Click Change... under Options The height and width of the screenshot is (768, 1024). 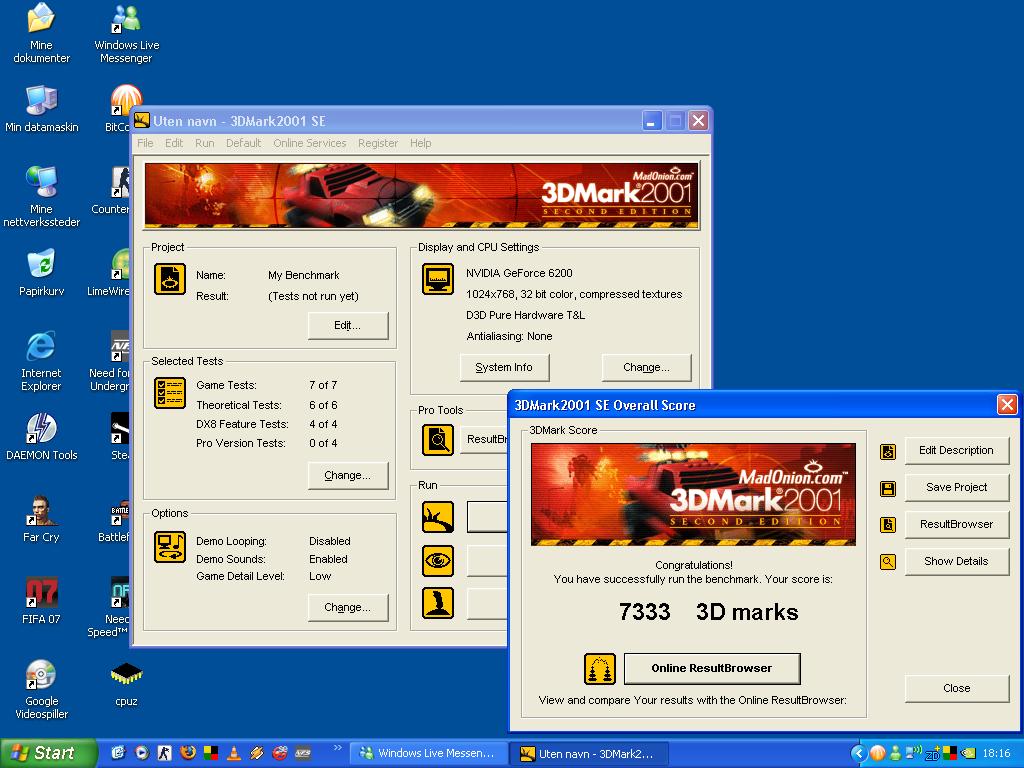(347, 607)
